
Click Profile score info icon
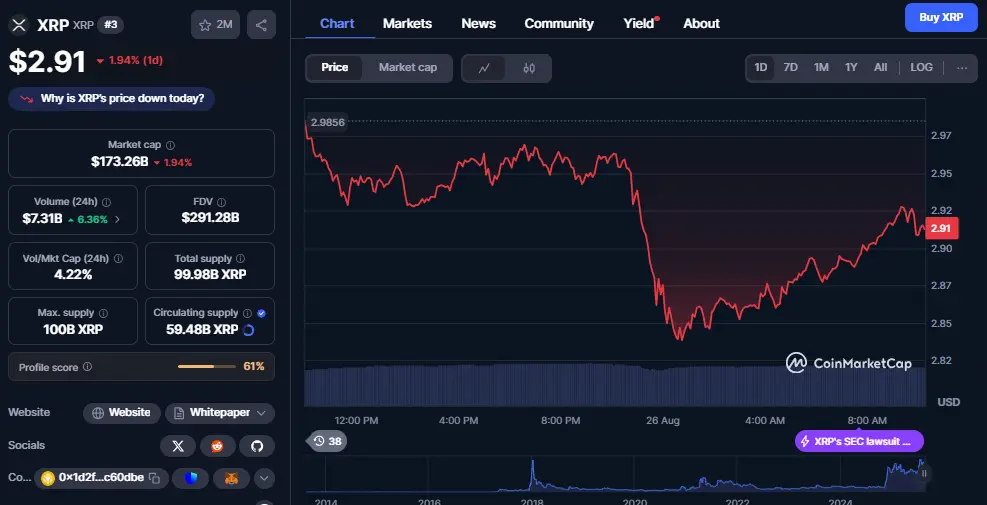(87, 366)
